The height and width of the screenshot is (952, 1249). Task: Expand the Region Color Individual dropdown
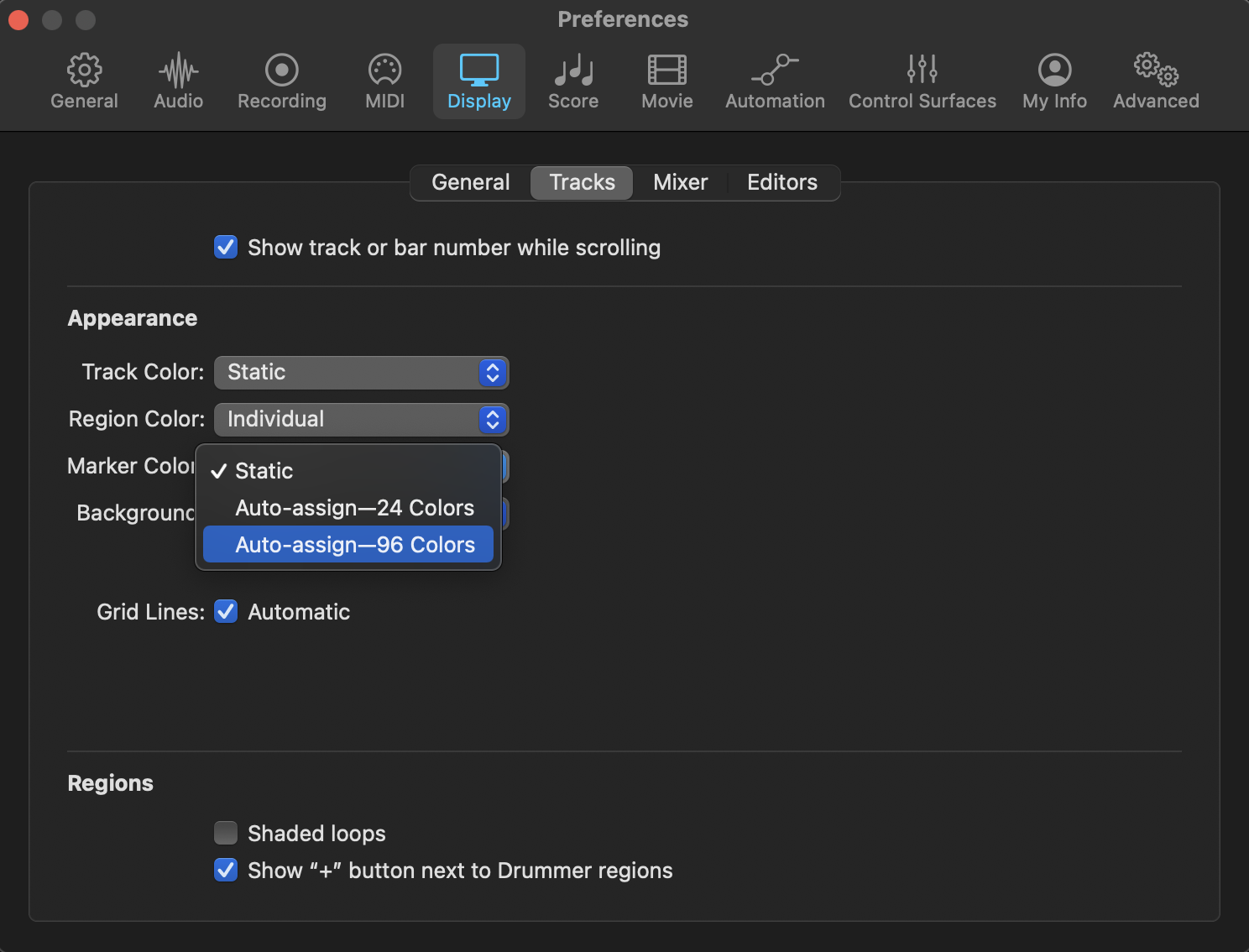point(361,420)
